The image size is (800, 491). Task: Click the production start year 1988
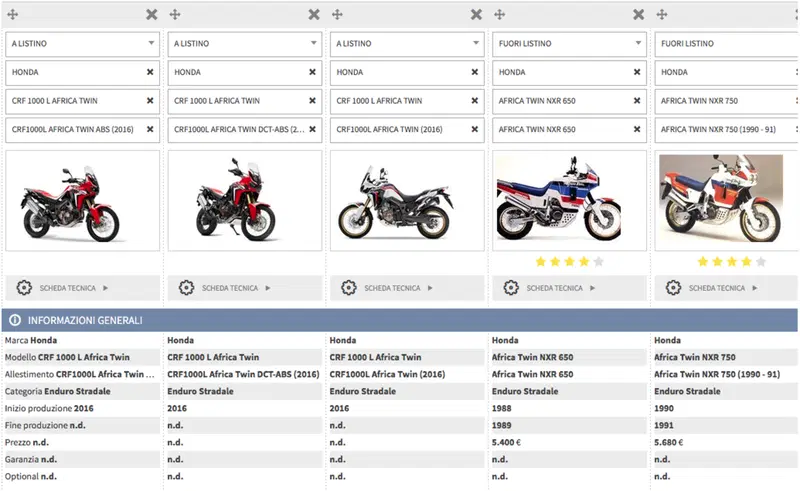pyautogui.click(x=502, y=408)
